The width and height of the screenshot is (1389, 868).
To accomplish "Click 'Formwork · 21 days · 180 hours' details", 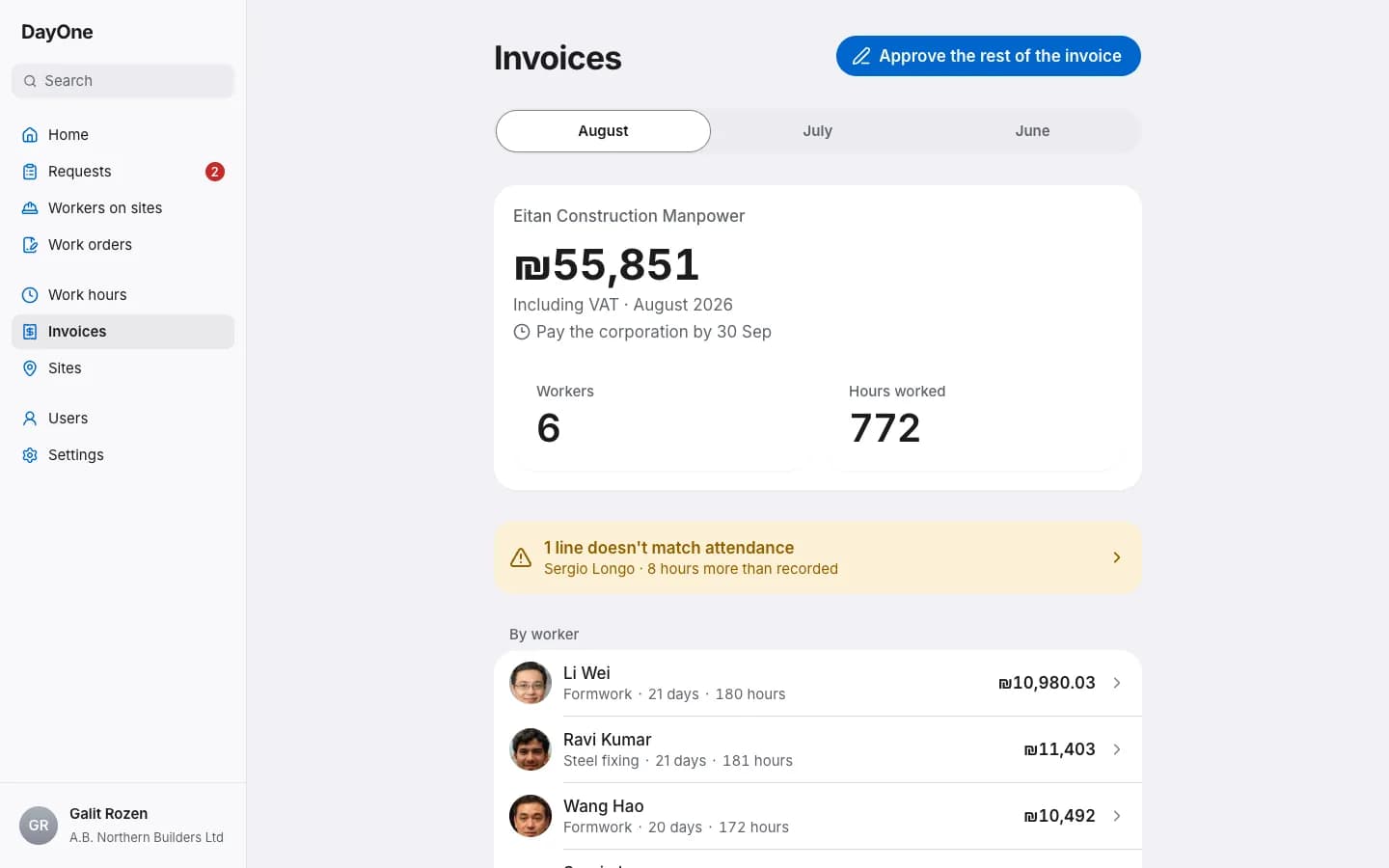I will coord(674,694).
